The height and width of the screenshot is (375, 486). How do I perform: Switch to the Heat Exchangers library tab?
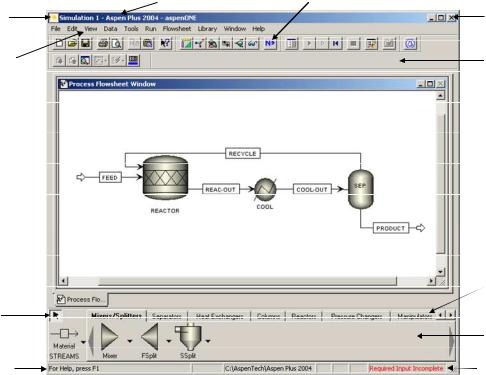(219, 315)
